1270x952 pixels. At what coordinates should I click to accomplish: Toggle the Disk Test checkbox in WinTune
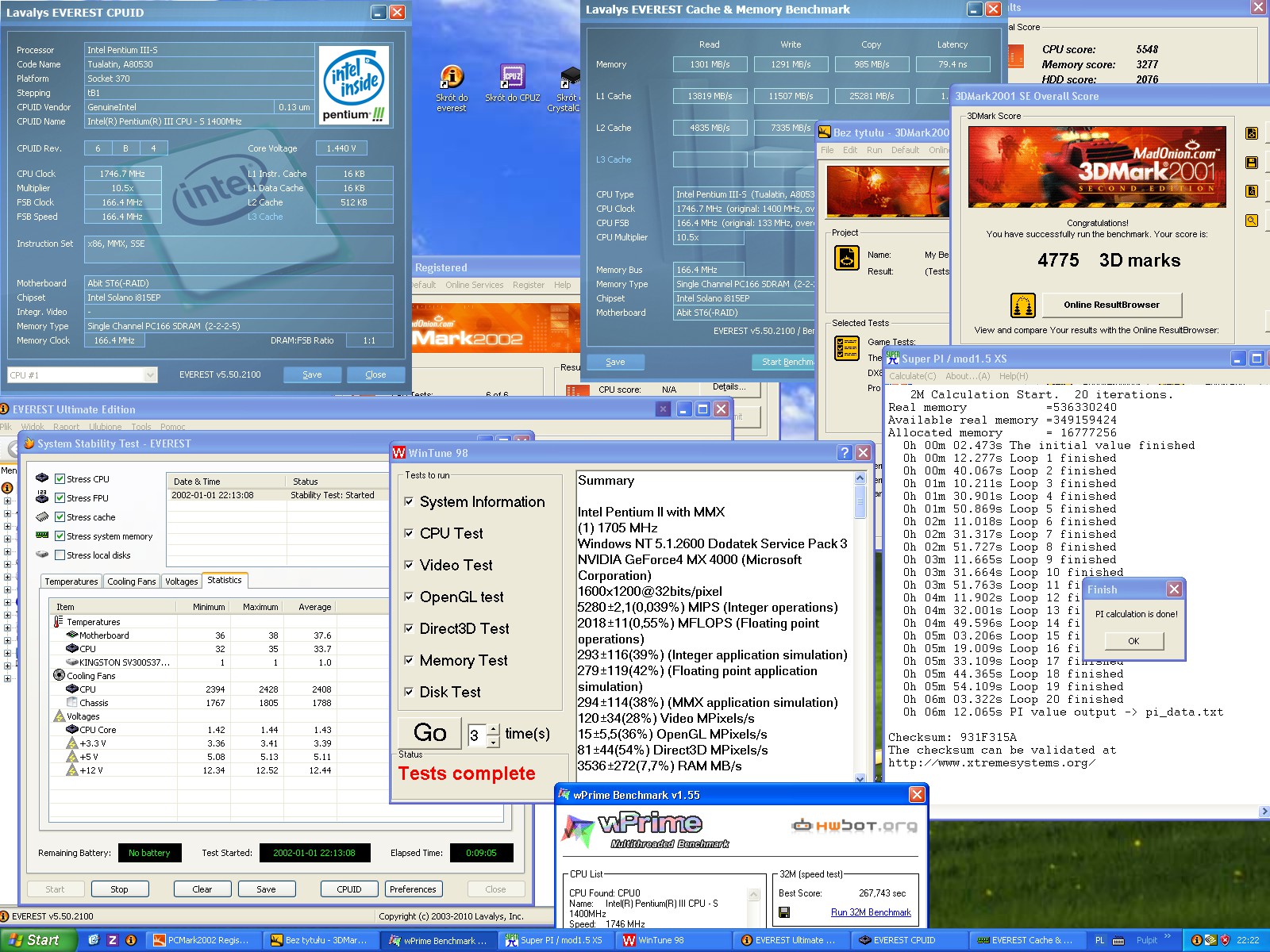409,692
